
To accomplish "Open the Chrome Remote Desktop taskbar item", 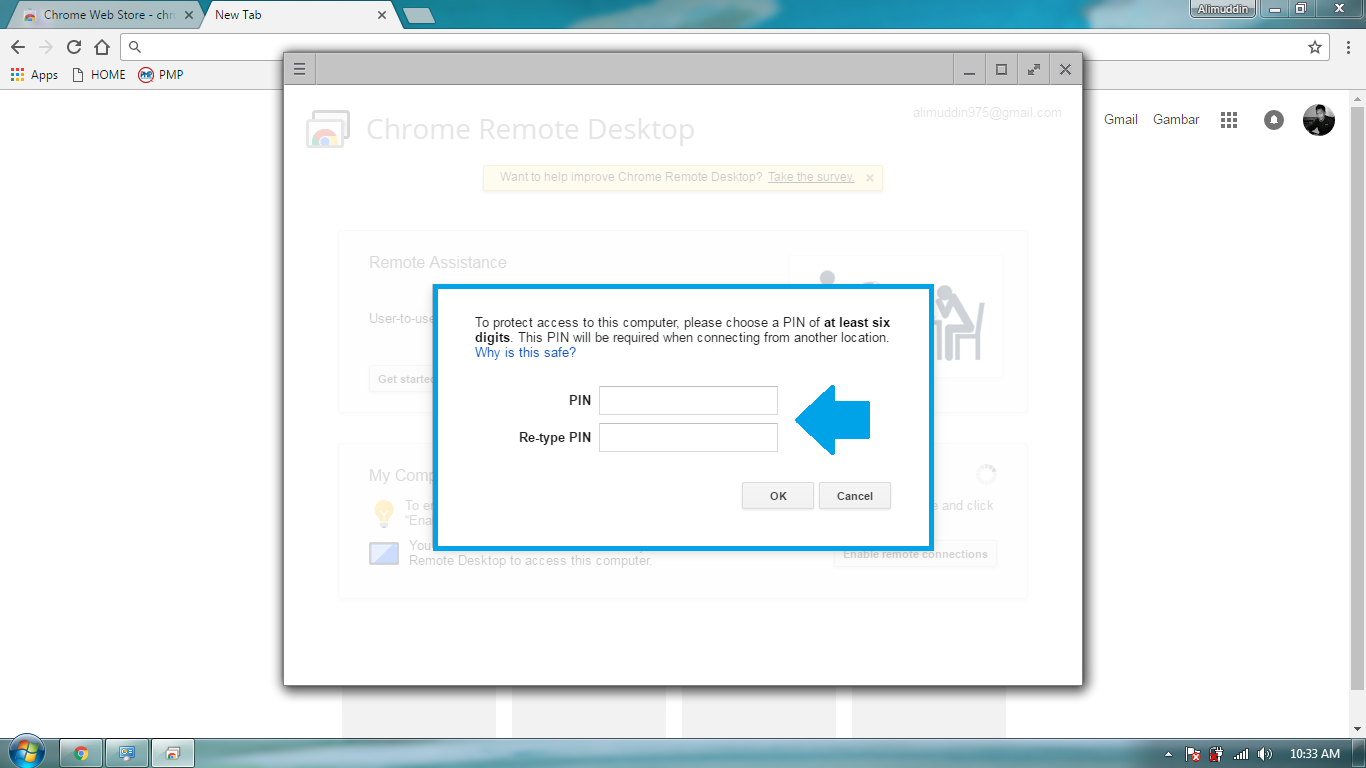I will (x=172, y=753).
